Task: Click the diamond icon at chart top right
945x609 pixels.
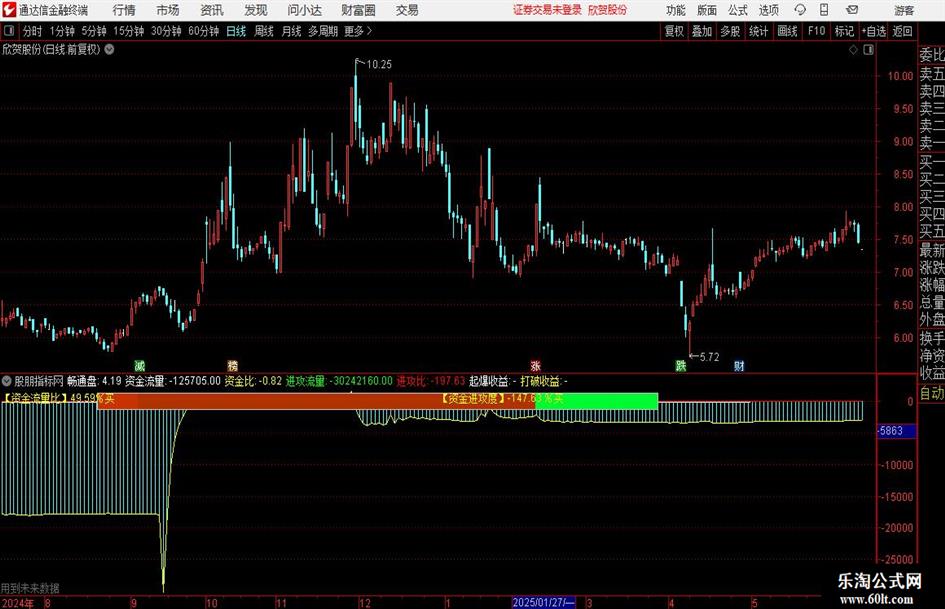Action: [853, 49]
